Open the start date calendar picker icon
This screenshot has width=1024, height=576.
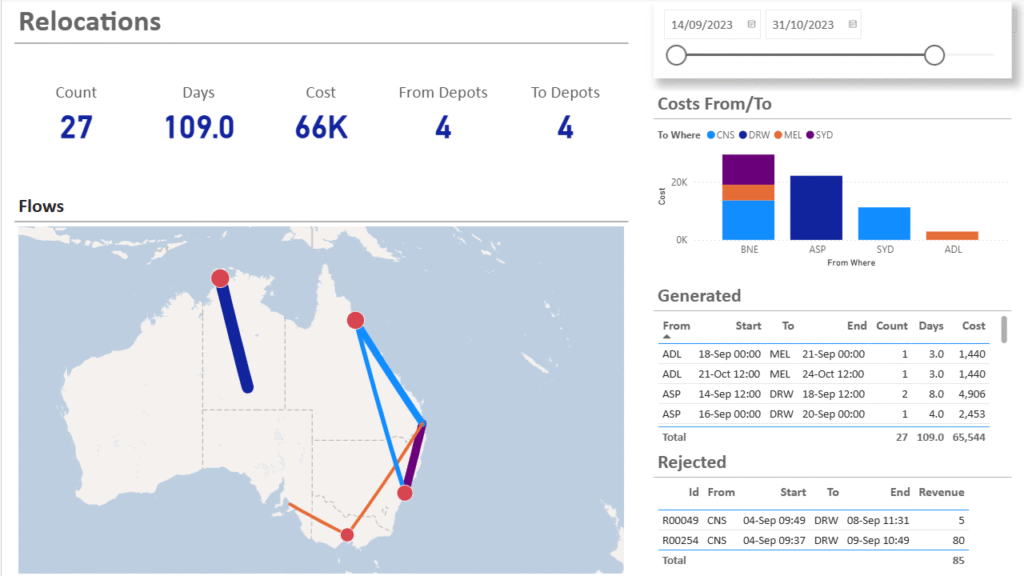click(x=748, y=24)
